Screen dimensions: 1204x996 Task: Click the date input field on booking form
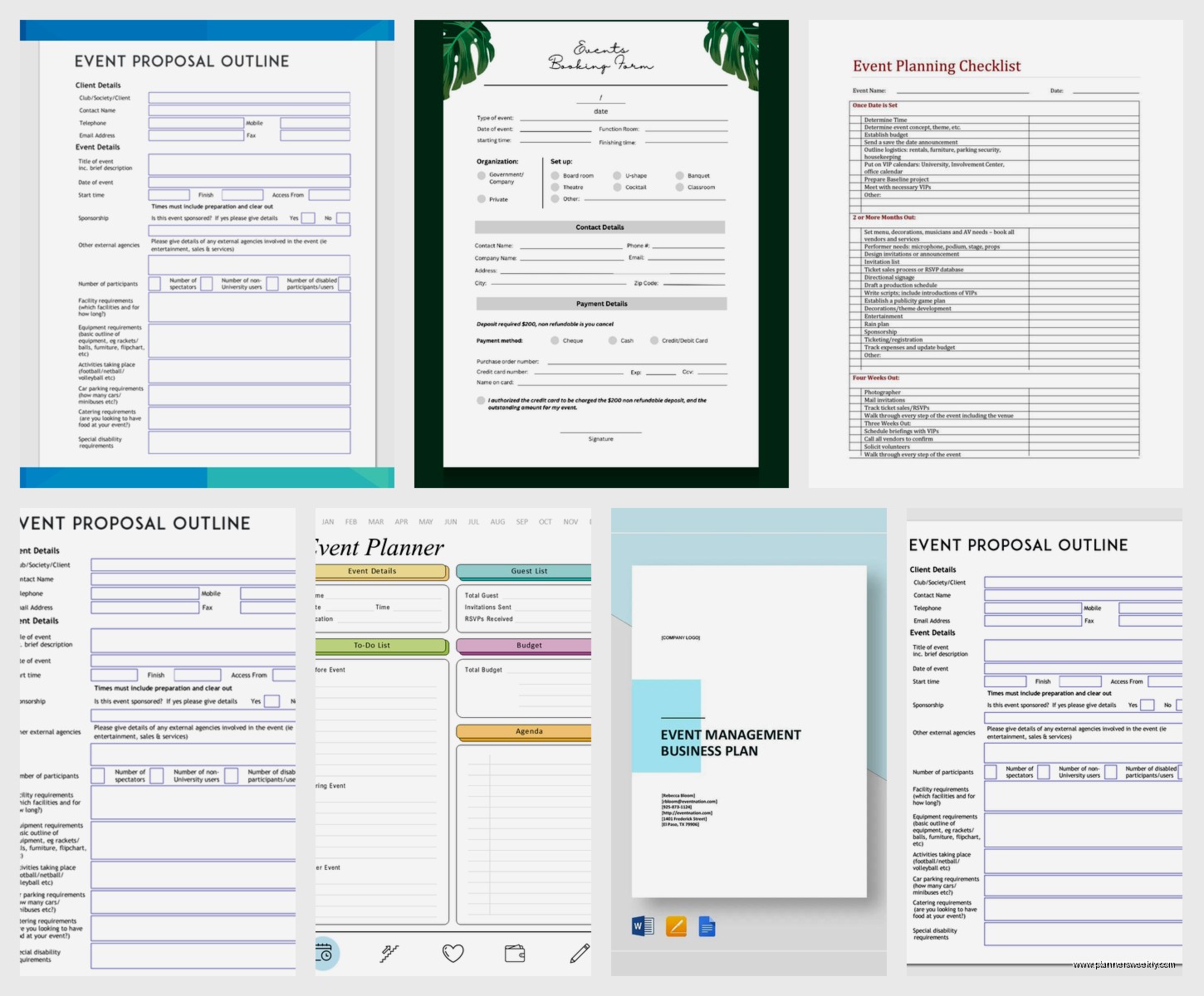coord(600,100)
